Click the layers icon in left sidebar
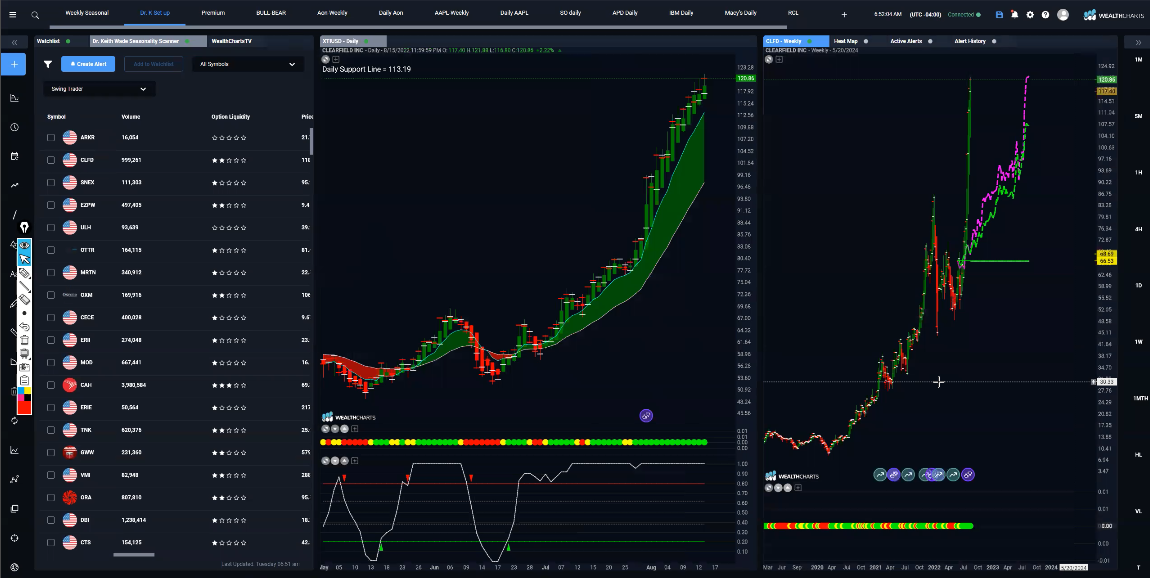The height and width of the screenshot is (578, 1150). [14, 508]
